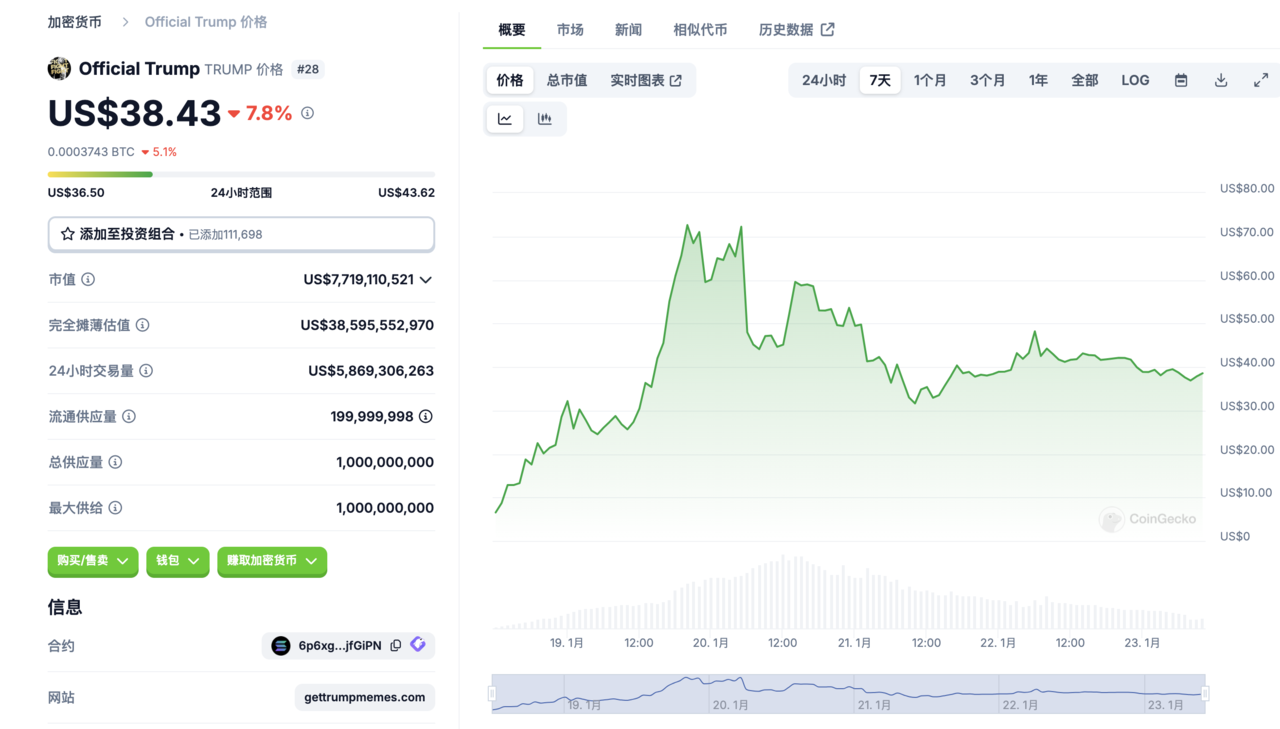Viewport: 1280px width, 729px height.
Task: Choose the 3个月 time range
Action: (x=988, y=80)
